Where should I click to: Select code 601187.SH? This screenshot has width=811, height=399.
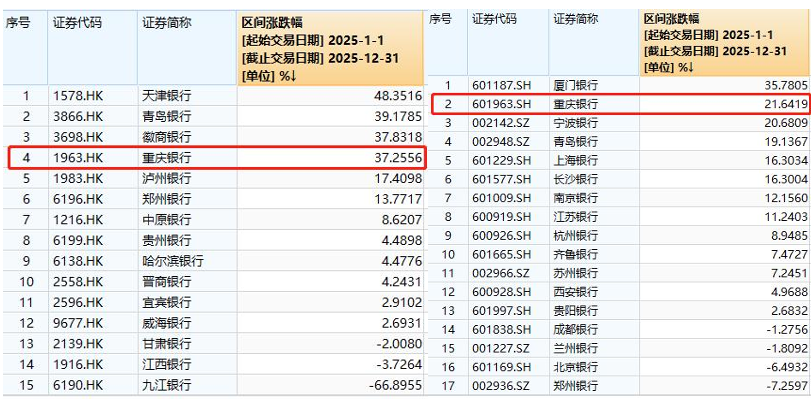[502, 85]
